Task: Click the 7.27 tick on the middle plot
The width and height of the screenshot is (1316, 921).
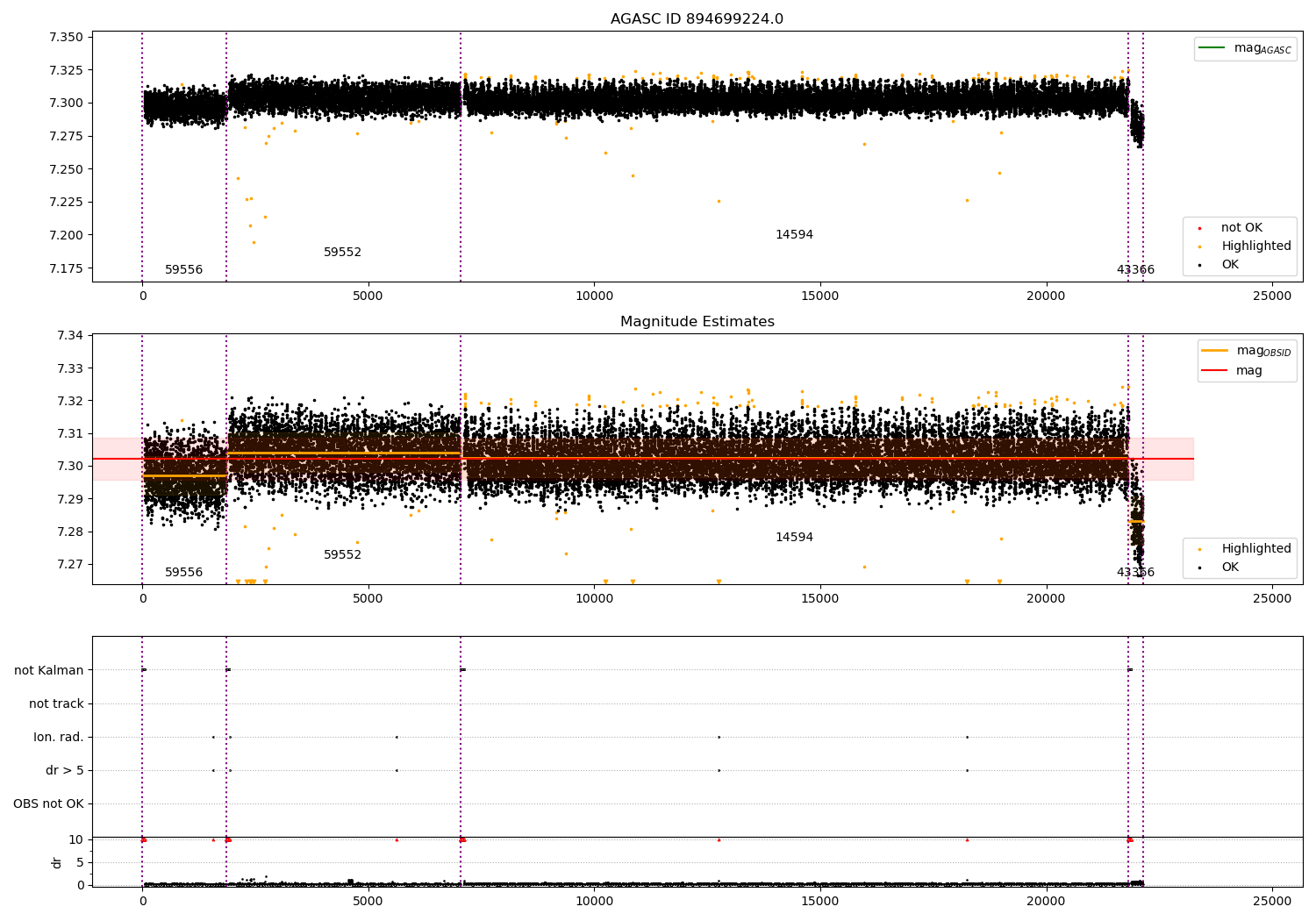Action: pos(69,565)
